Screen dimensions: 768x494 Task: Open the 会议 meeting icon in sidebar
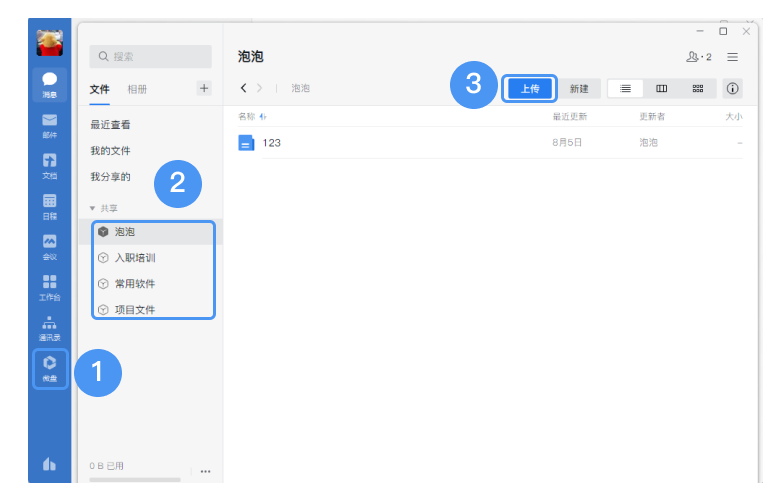pyautogui.click(x=50, y=246)
